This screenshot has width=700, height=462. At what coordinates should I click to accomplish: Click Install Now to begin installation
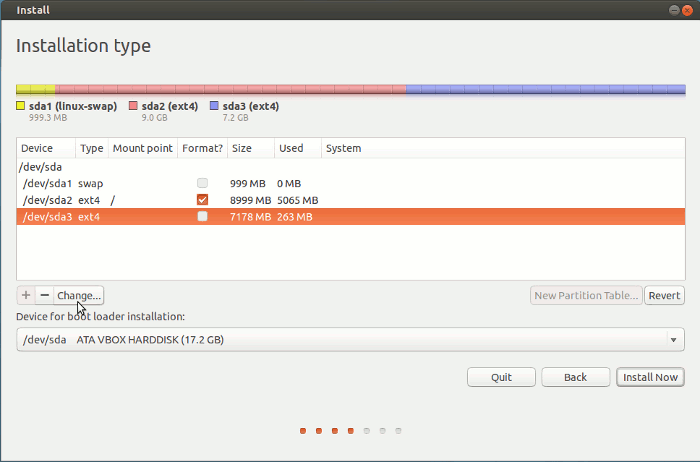pyautogui.click(x=651, y=377)
